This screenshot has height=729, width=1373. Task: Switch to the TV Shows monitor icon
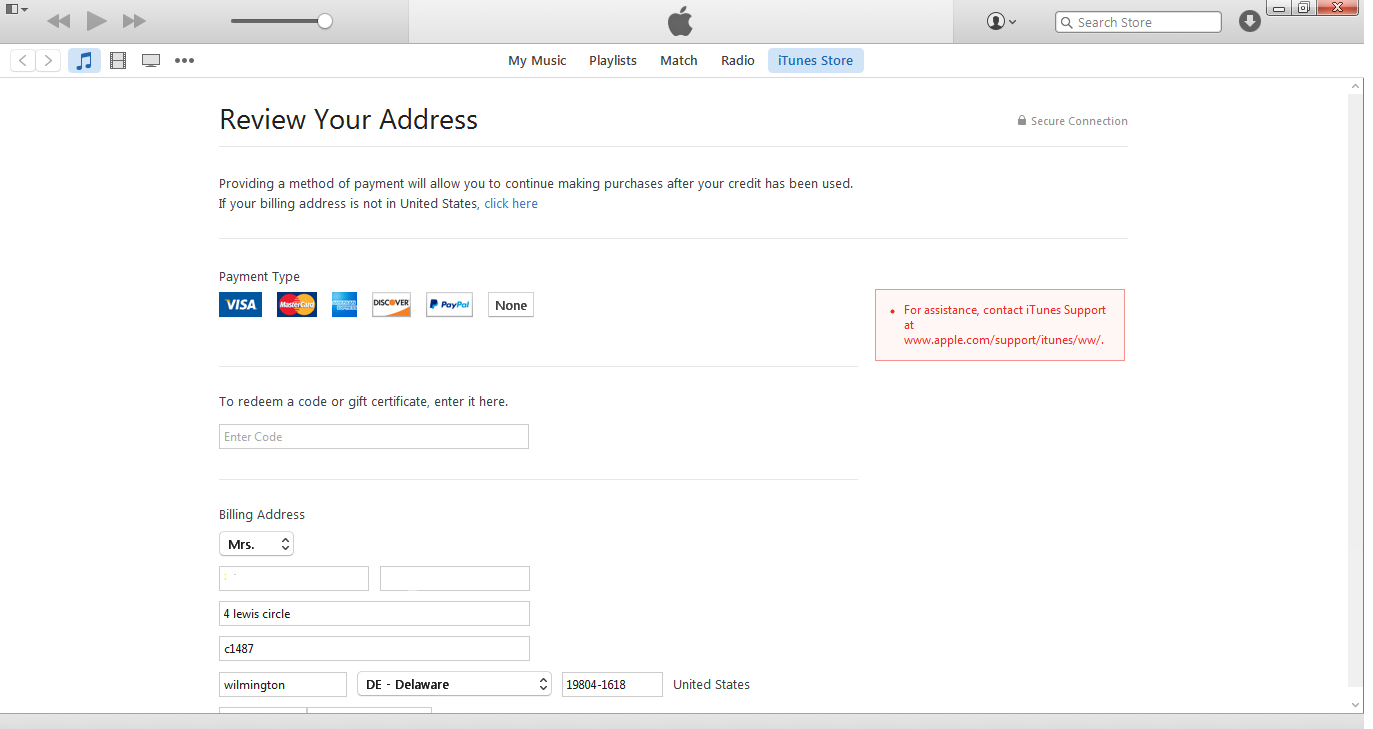click(151, 61)
